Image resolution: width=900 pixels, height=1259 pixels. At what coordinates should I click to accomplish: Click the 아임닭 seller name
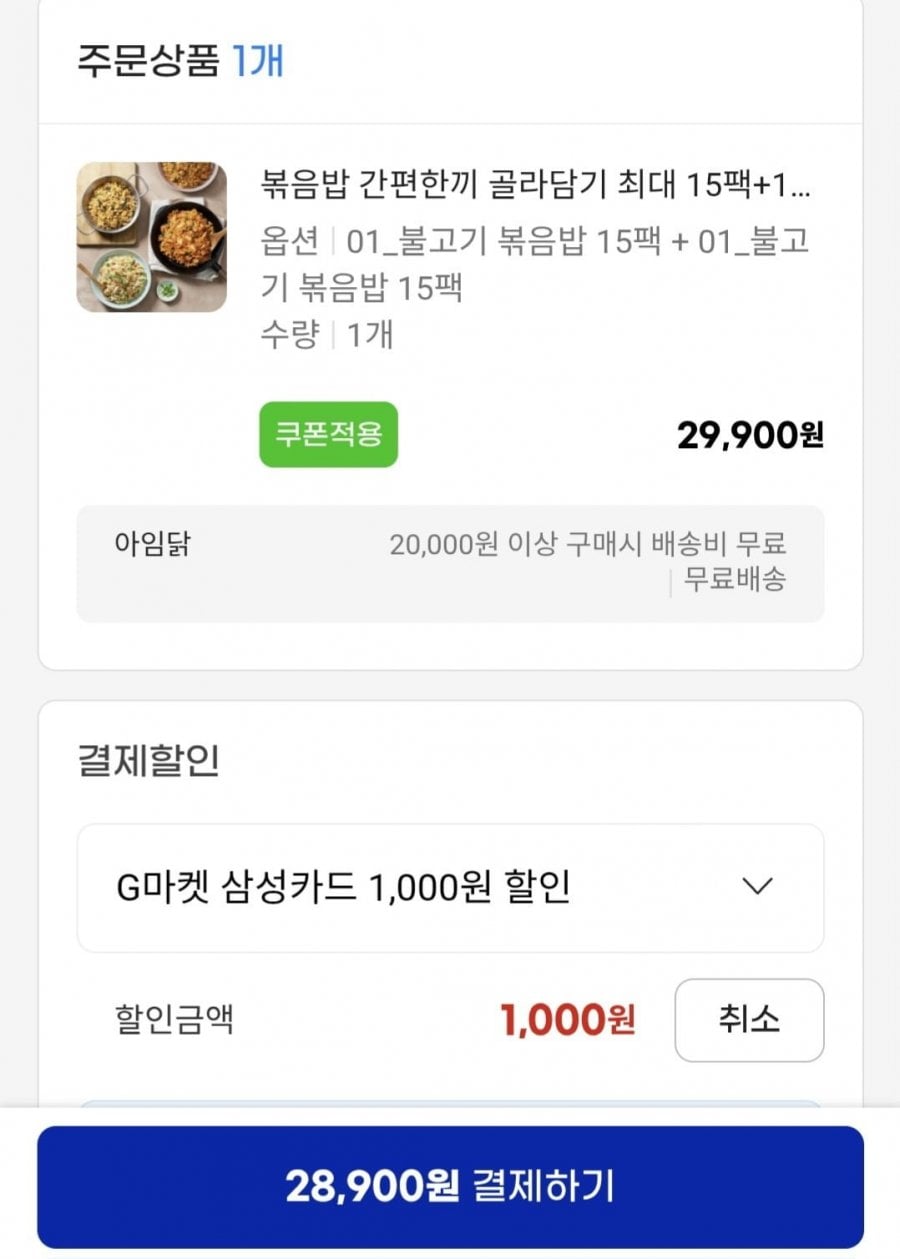(152, 545)
